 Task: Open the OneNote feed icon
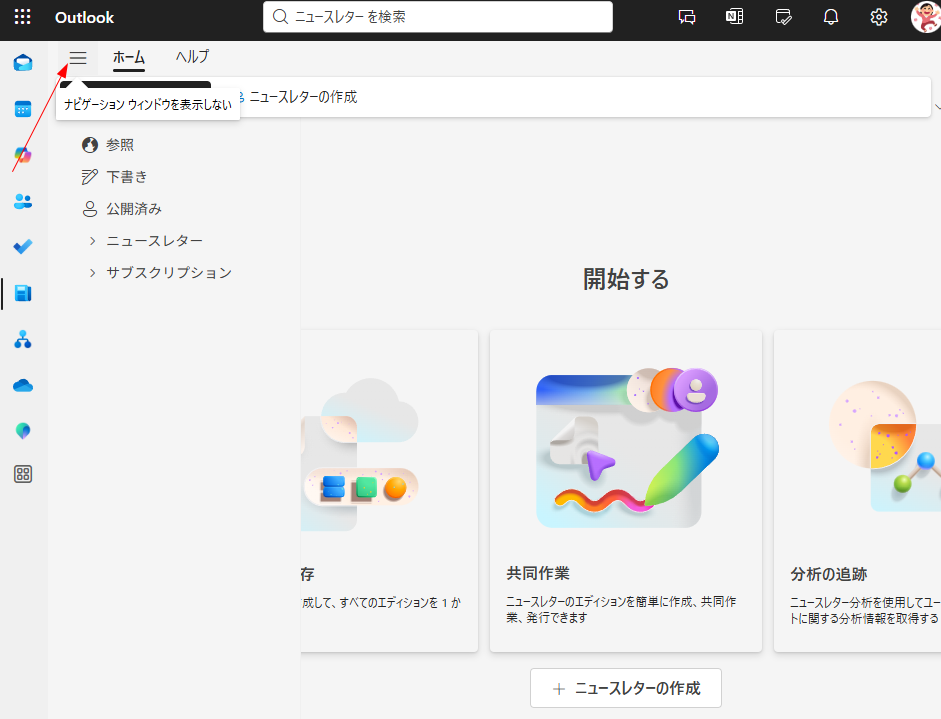click(x=734, y=17)
